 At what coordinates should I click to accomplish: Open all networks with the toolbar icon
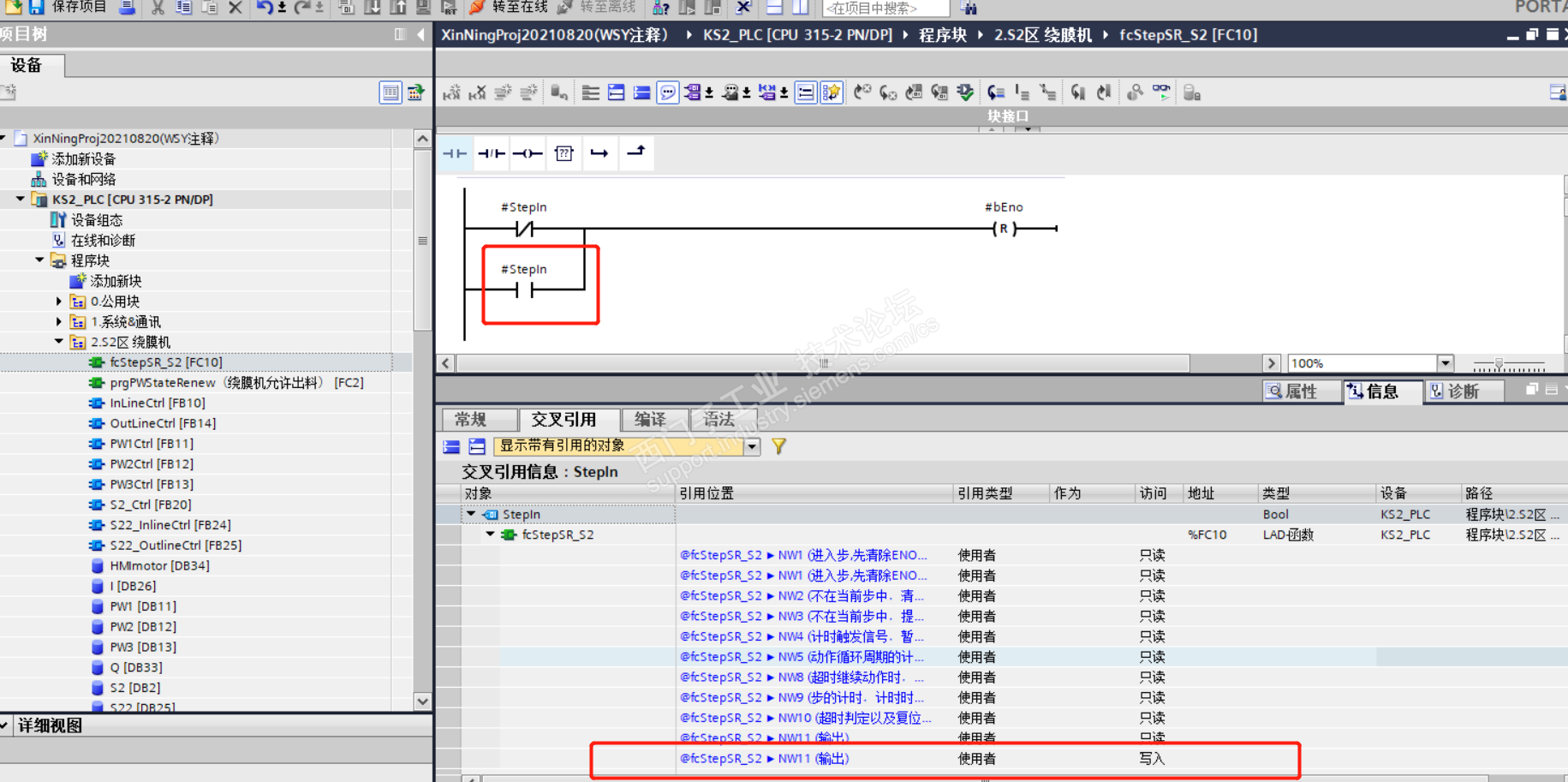point(616,93)
